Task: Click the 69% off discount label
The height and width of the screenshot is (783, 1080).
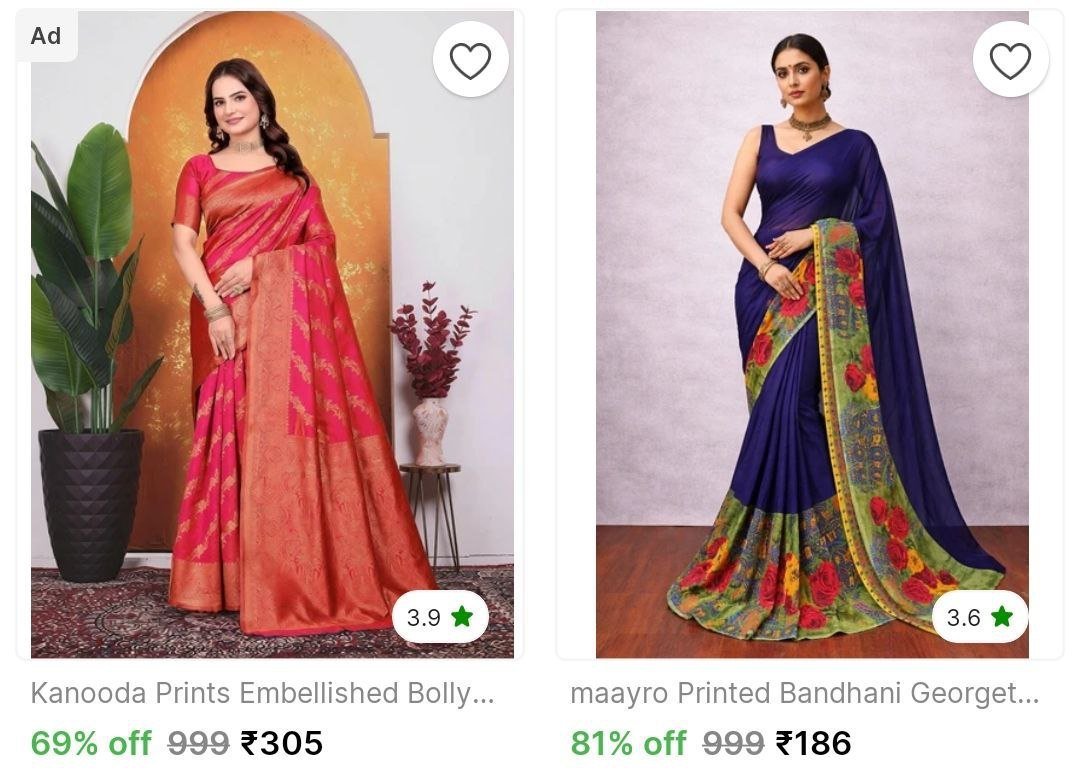Action: coord(91,743)
